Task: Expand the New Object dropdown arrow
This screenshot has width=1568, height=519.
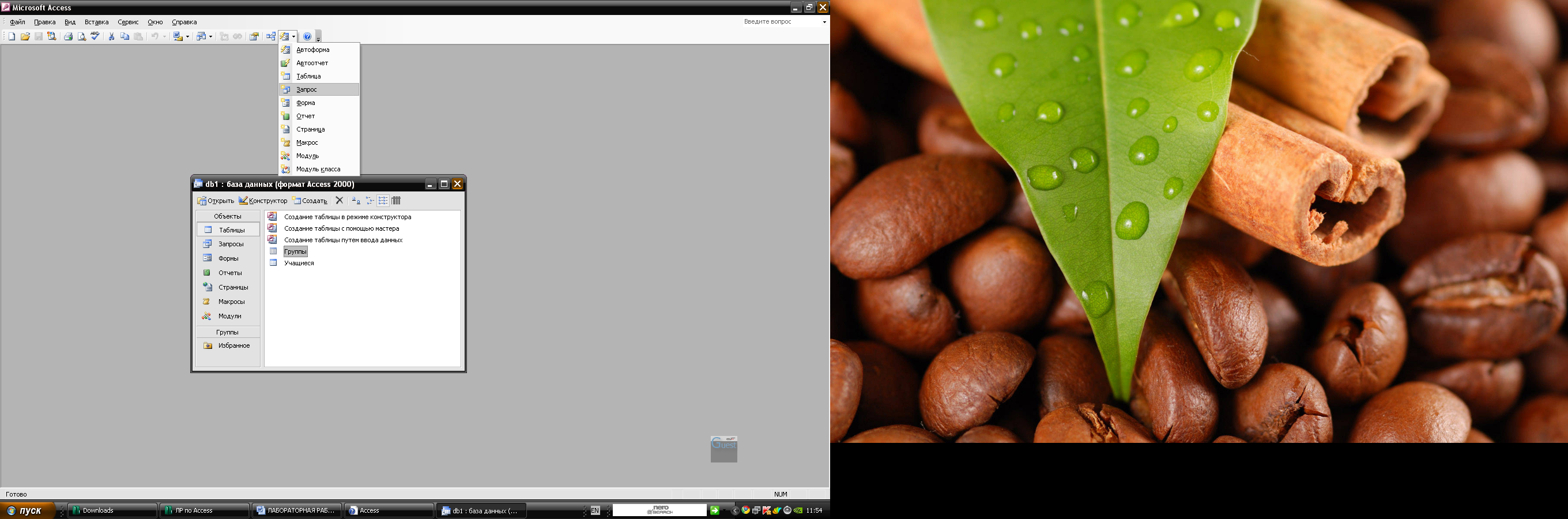Action: [x=293, y=36]
